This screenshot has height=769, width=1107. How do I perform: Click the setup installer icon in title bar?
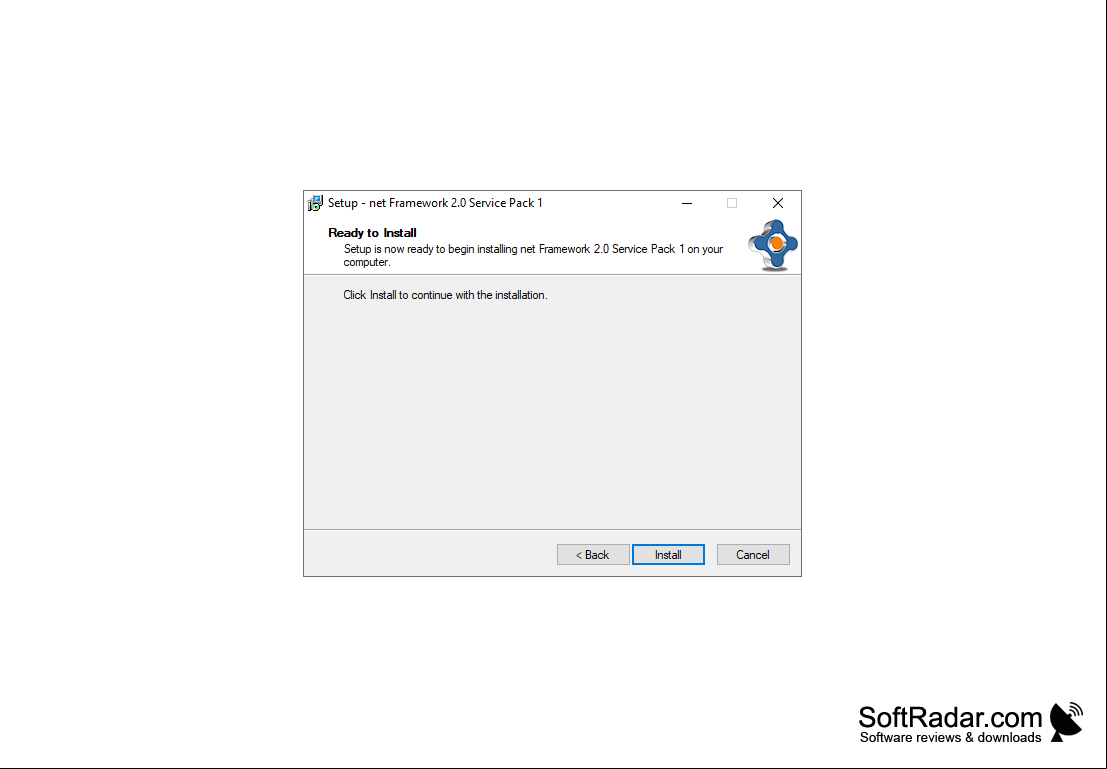point(315,203)
